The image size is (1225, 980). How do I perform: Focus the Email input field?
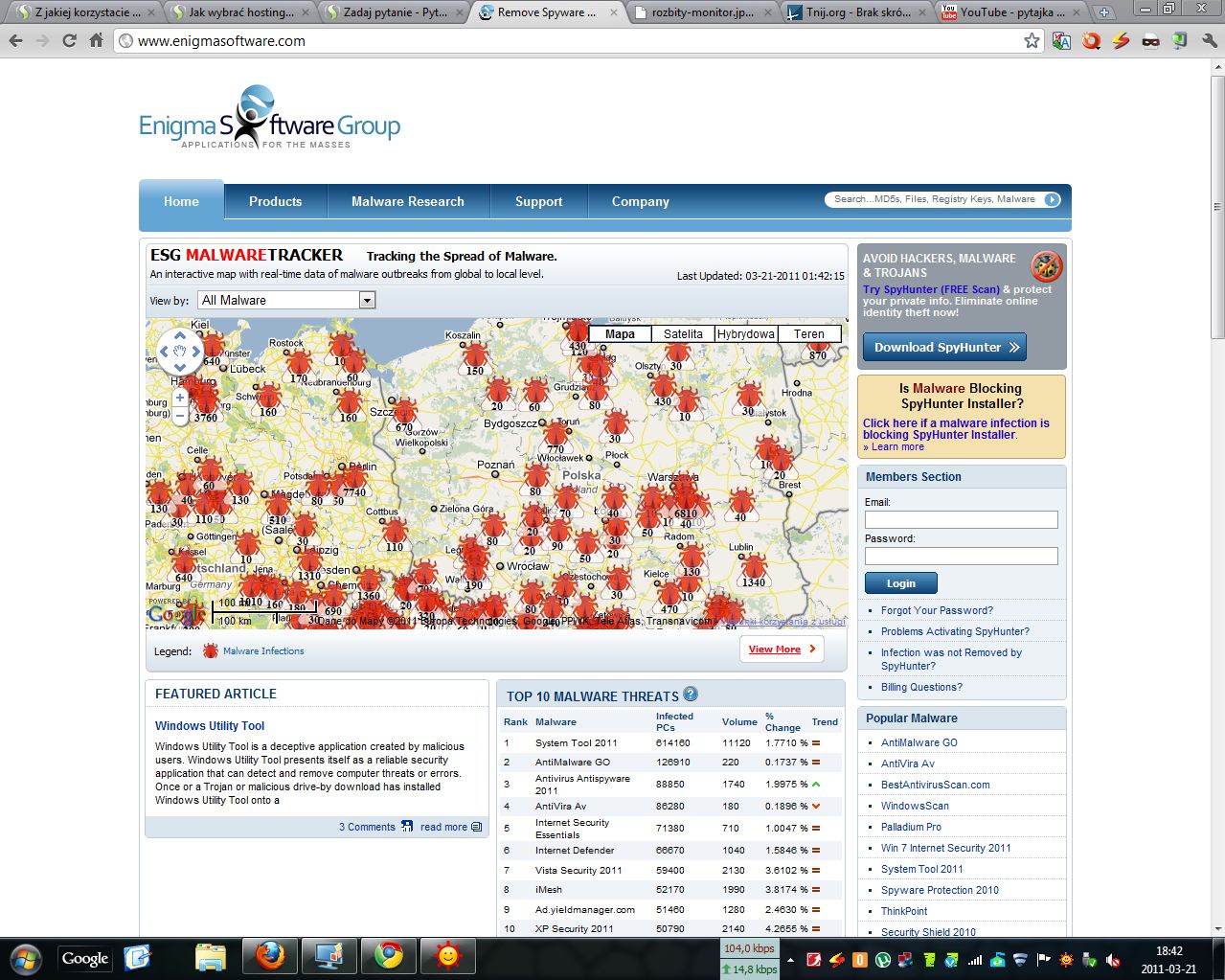(x=961, y=519)
